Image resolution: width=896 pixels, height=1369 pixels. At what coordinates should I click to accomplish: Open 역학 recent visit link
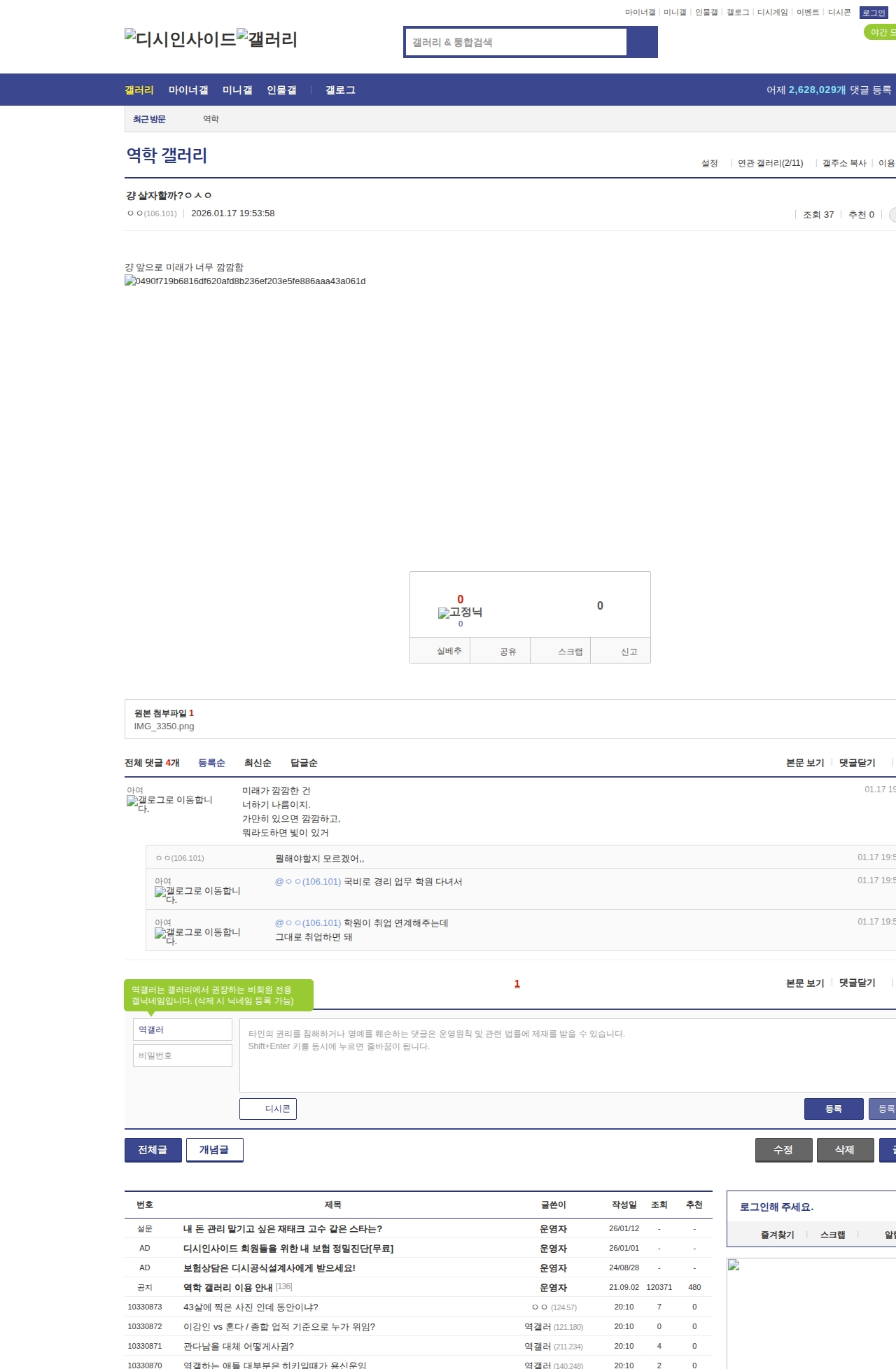point(211,119)
